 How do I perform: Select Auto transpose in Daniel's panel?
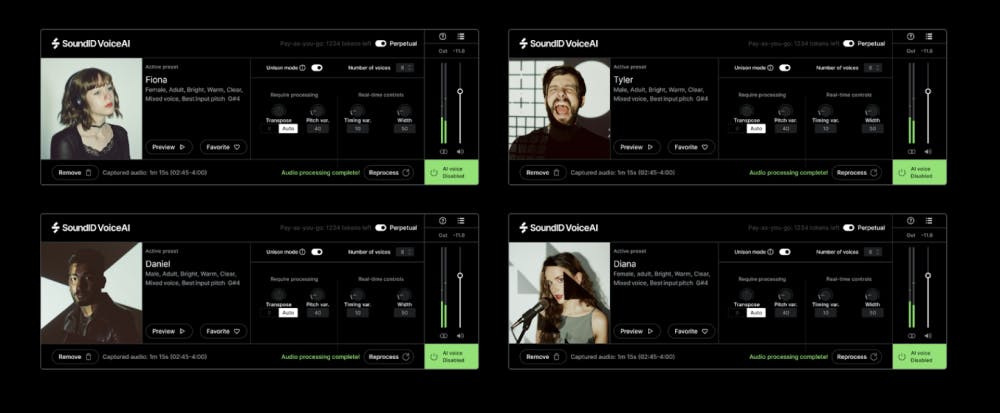click(288, 312)
